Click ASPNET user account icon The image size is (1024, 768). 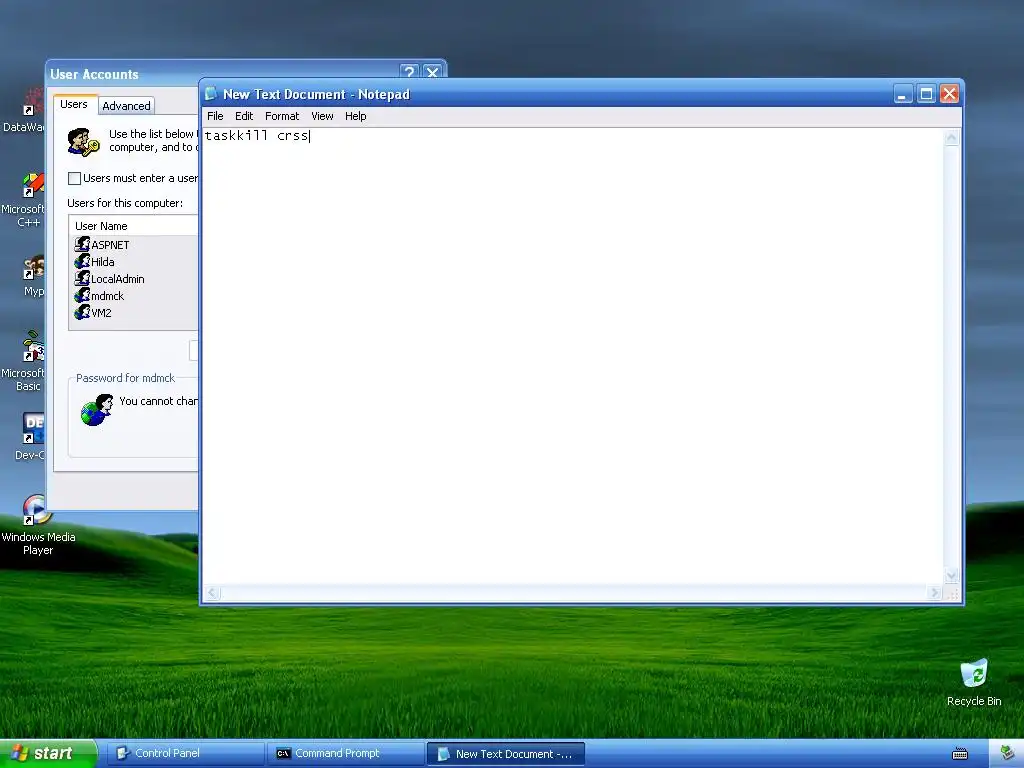tap(82, 244)
